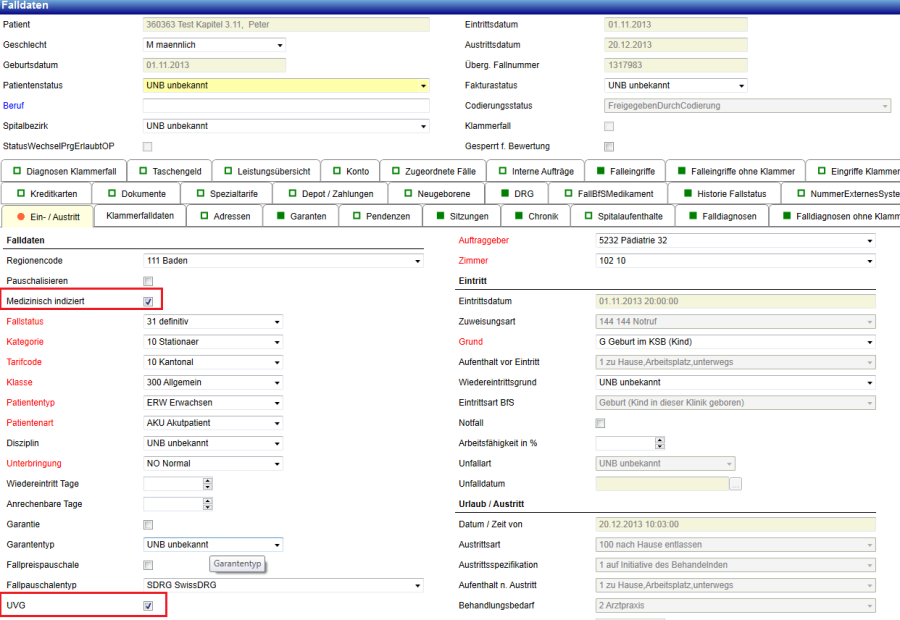
Task: Open the Patientenart dropdown
Action: [x=213, y=423]
